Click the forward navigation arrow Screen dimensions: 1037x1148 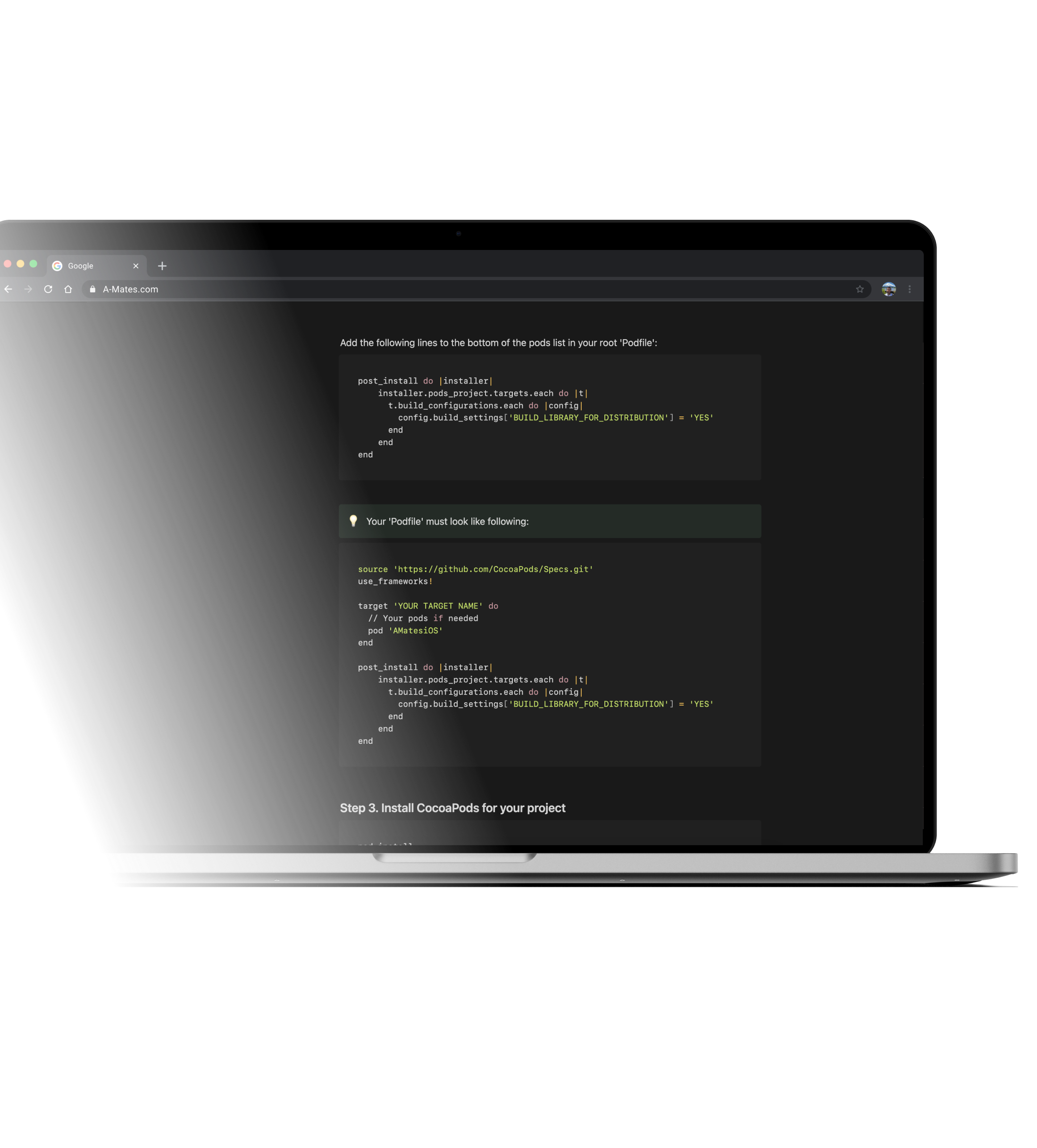[28, 289]
